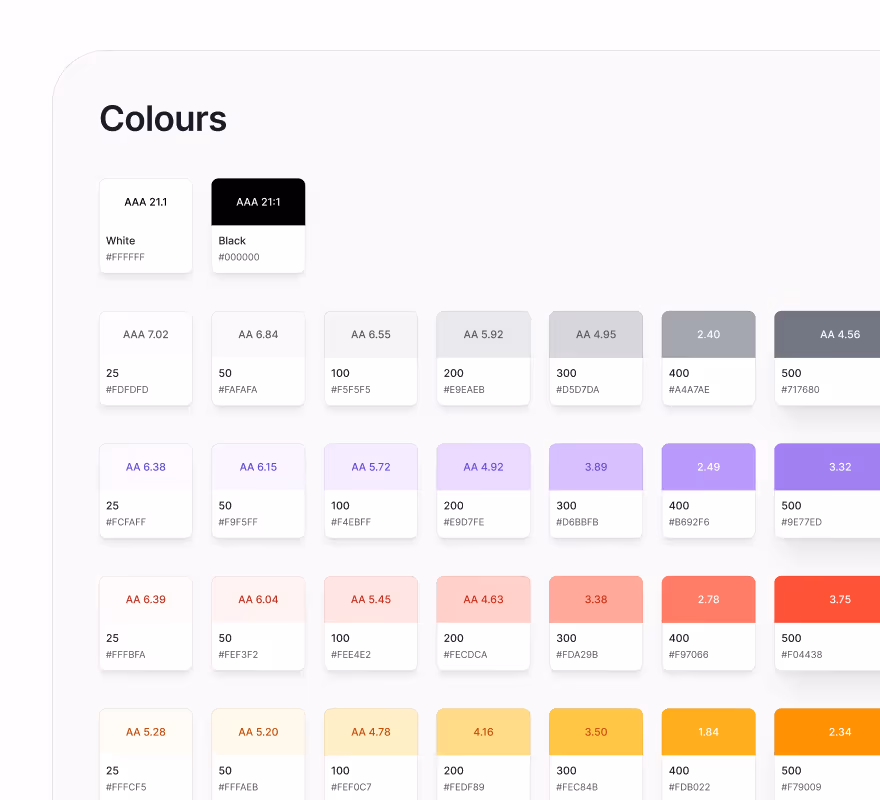This screenshot has width=880, height=800.
Task: Click the #FFFFFF hex code text
Action: [125, 257]
